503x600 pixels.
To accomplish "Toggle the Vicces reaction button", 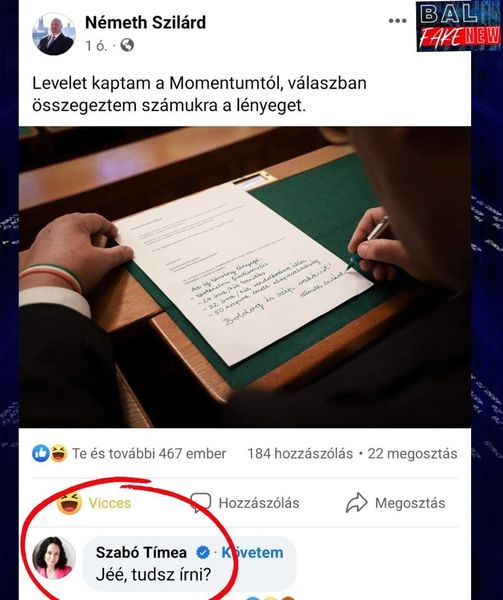I will pyautogui.click(x=94, y=502).
